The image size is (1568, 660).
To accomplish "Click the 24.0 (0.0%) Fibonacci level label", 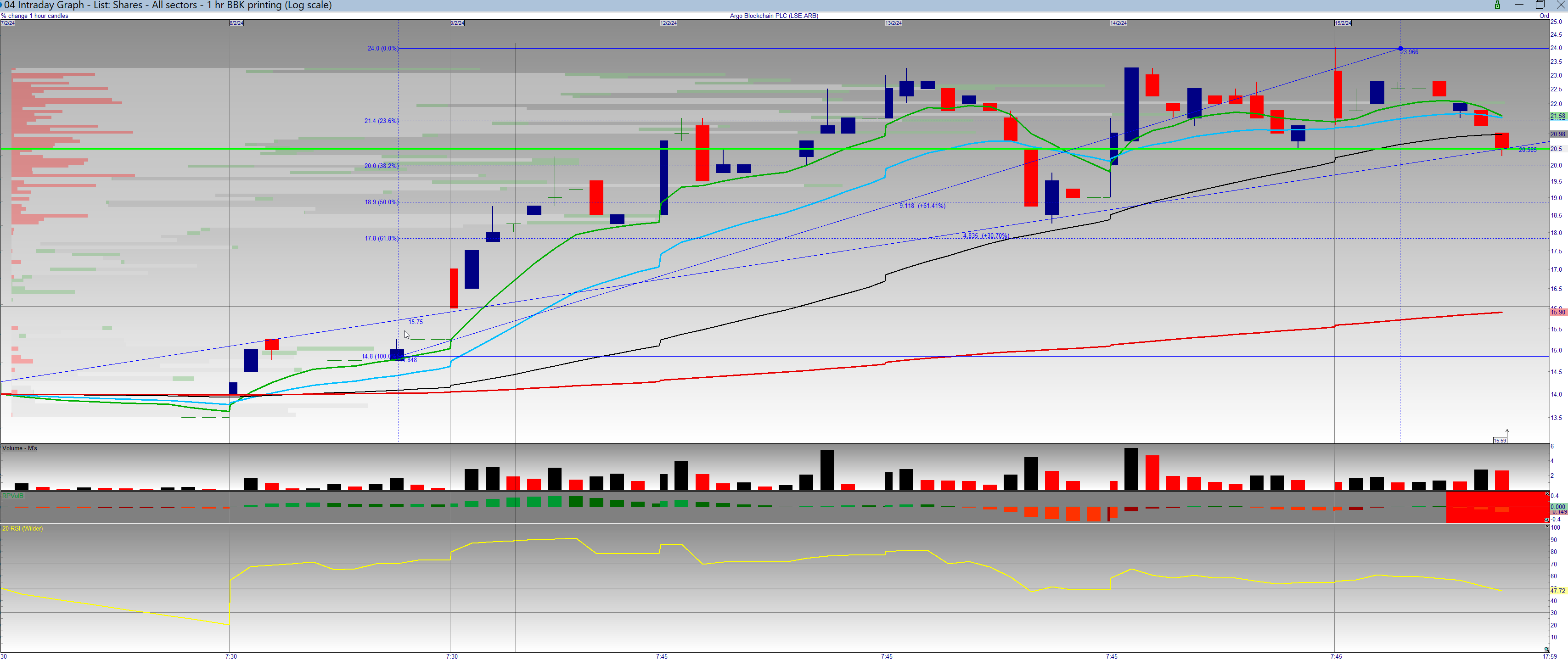I will [382, 48].
